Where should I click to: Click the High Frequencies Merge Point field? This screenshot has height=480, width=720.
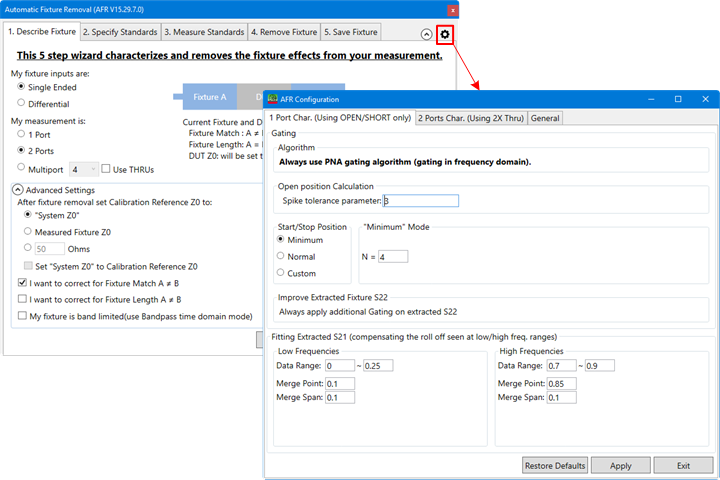568,383
